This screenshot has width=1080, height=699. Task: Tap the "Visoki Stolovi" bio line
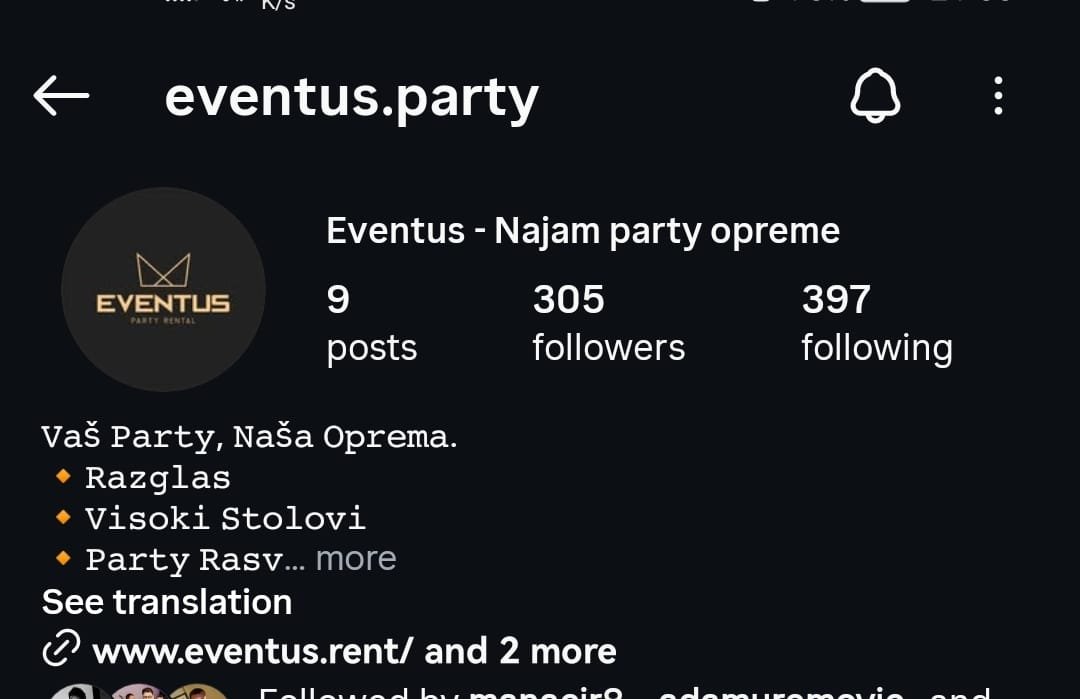point(225,518)
